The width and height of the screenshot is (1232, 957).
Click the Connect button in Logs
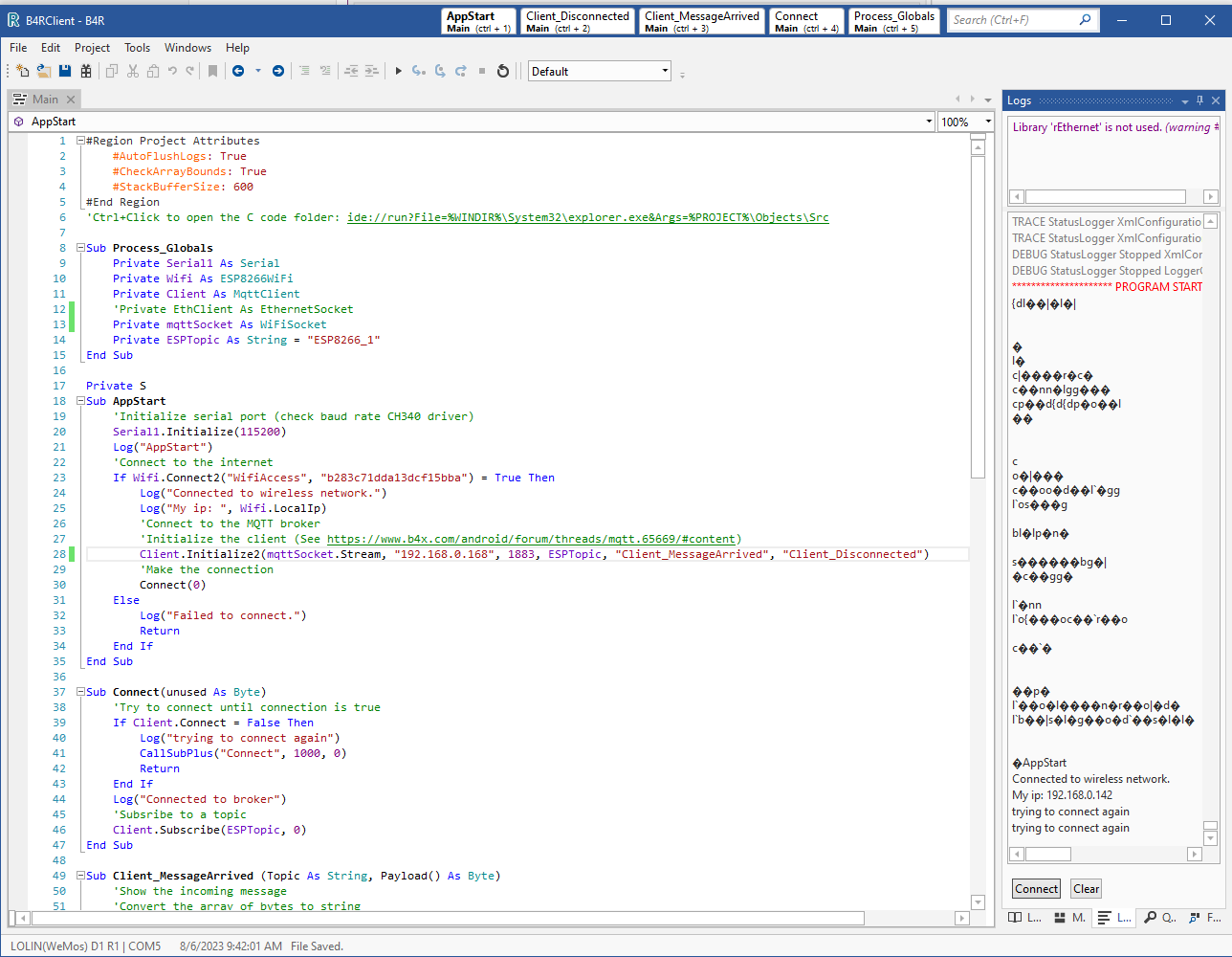click(x=1036, y=889)
